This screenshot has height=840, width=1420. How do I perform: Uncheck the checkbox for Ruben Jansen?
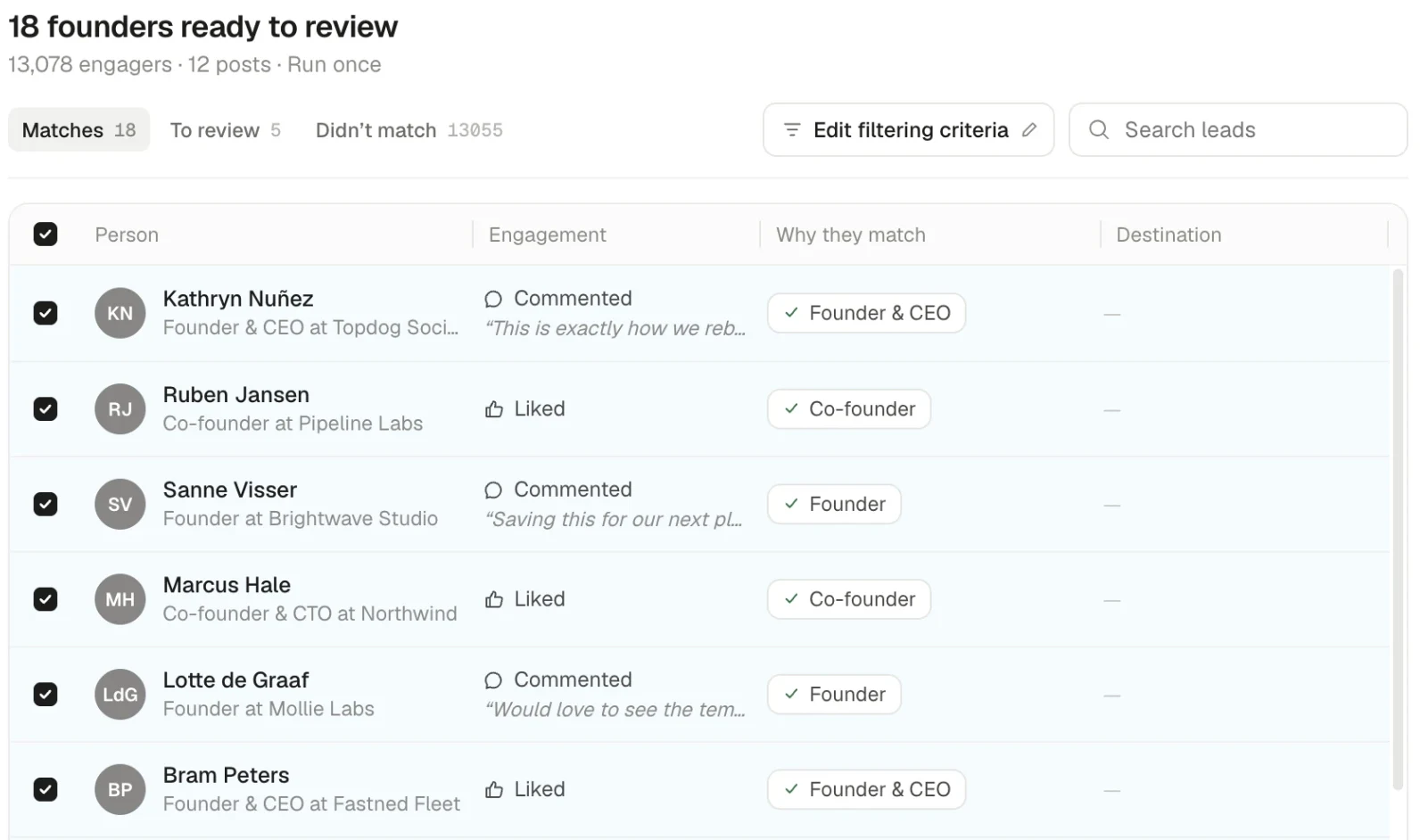coord(45,409)
